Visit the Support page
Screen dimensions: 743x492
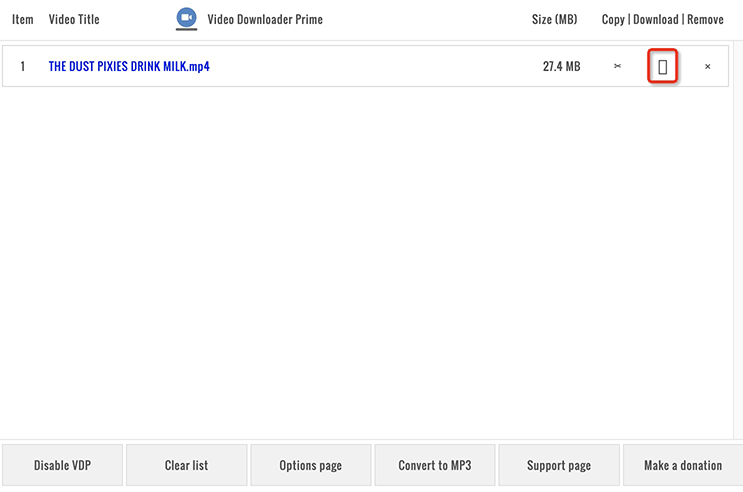[x=559, y=465]
